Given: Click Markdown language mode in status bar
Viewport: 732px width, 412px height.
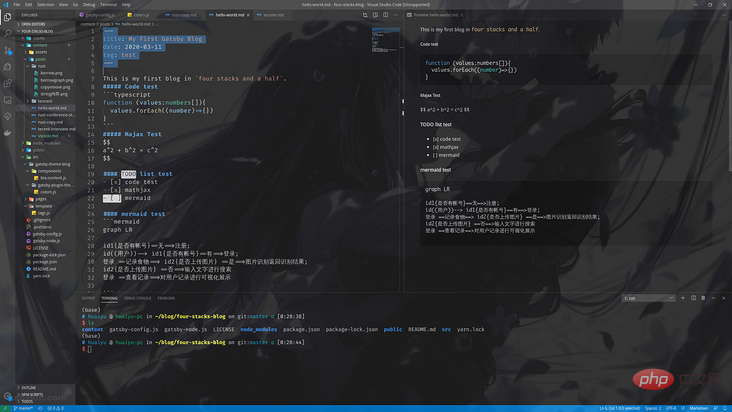Looking at the screenshot, I should pos(698,408).
